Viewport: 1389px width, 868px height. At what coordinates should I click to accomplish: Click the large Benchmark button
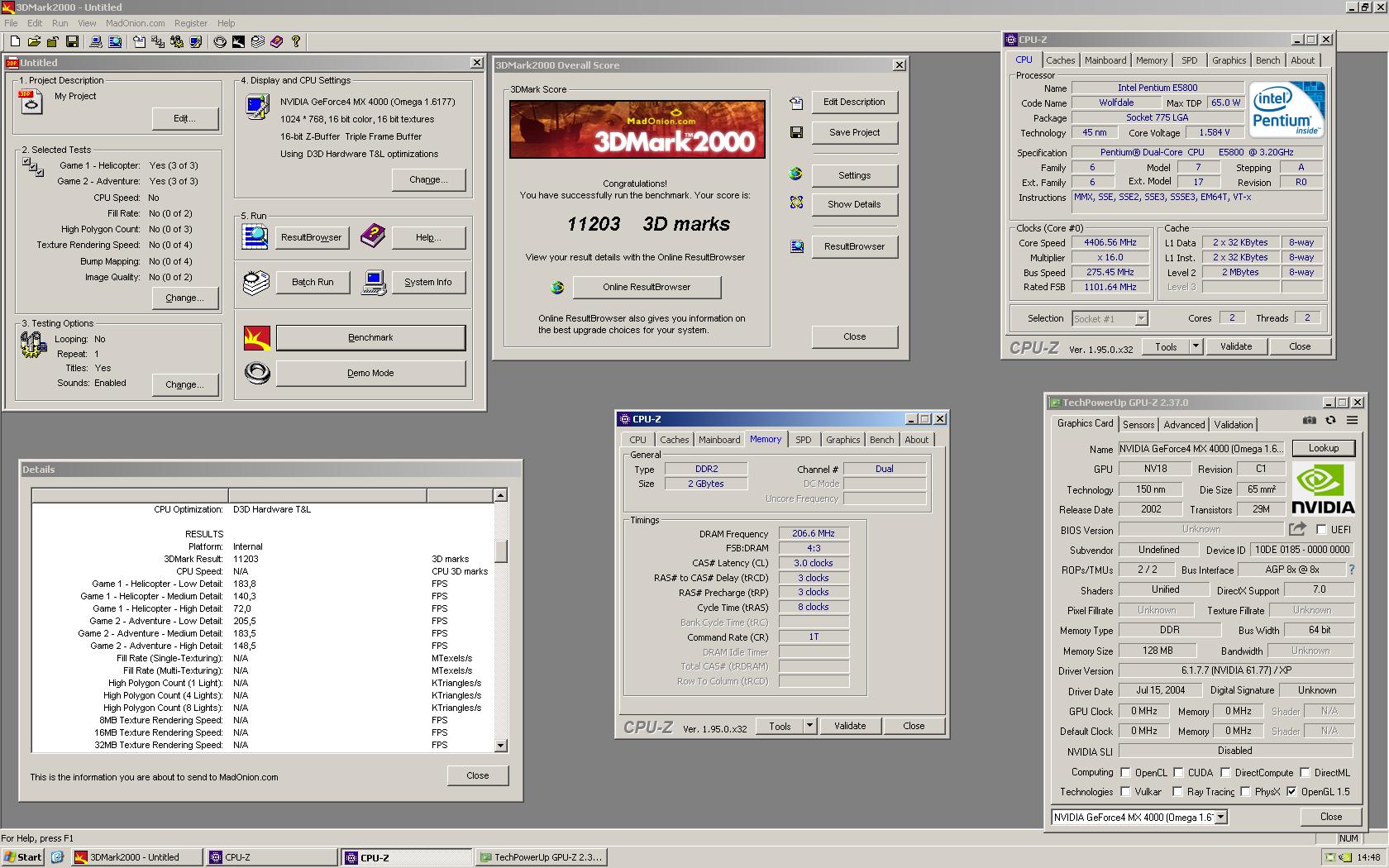pyautogui.click(x=370, y=337)
